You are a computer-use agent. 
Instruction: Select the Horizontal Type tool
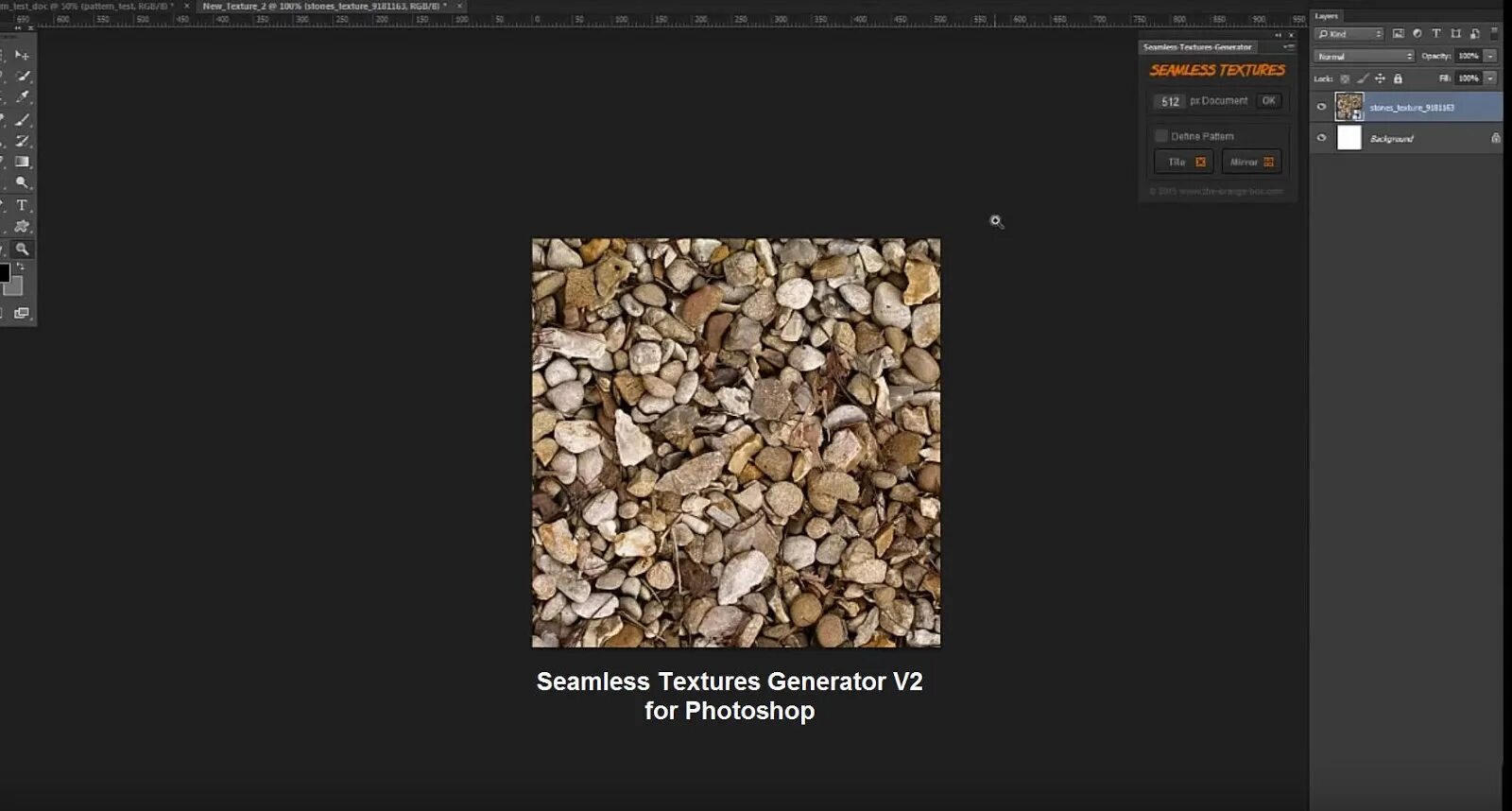coord(23,205)
